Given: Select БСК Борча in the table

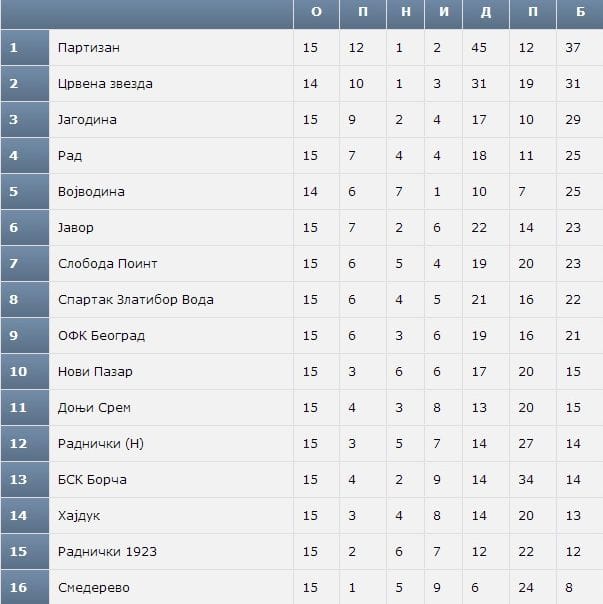Looking at the screenshot, I should [92, 480].
